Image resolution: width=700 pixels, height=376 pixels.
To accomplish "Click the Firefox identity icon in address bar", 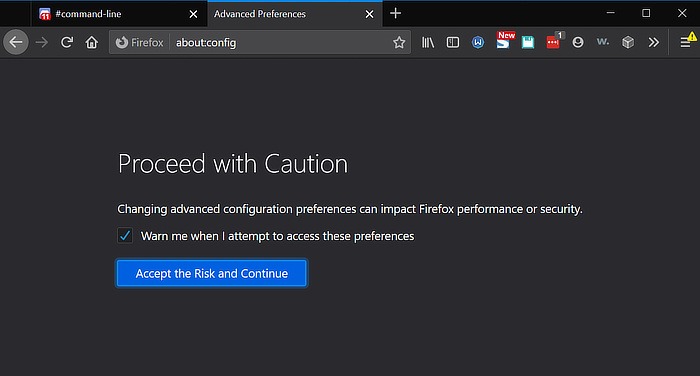I will click(x=139, y=42).
